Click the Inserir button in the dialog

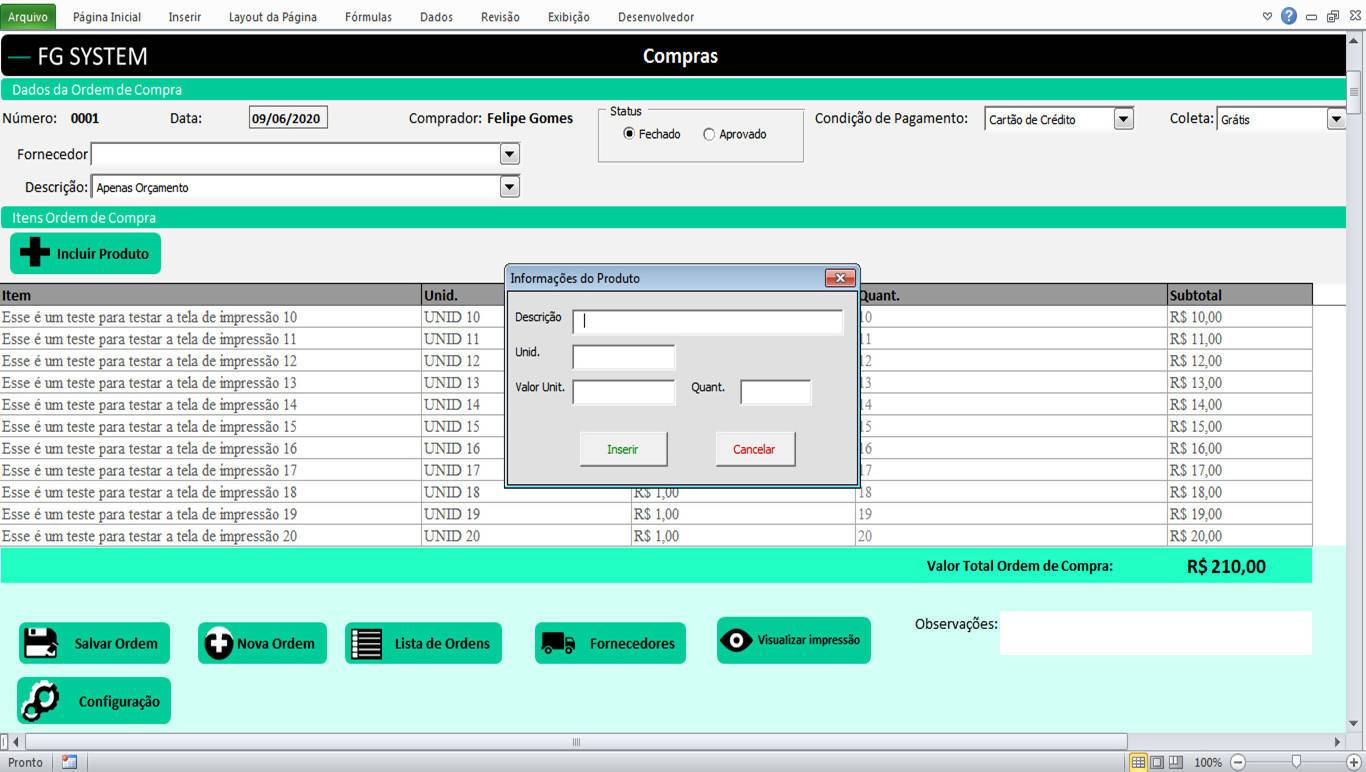623,449
